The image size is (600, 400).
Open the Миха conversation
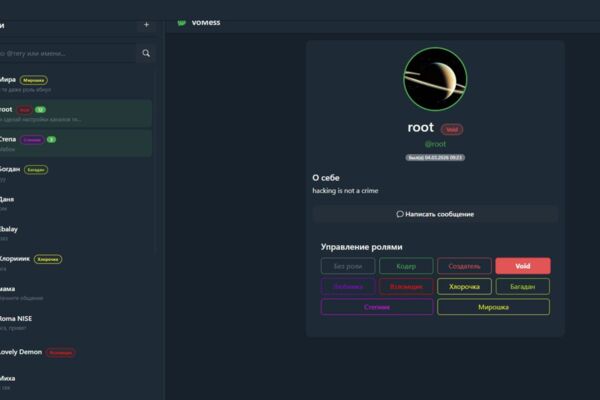point(76,382)
